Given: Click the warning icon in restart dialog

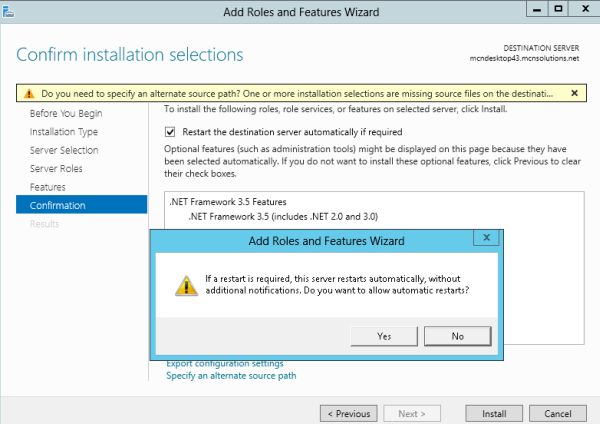Looking at the screenshot, I should [186, 285].
